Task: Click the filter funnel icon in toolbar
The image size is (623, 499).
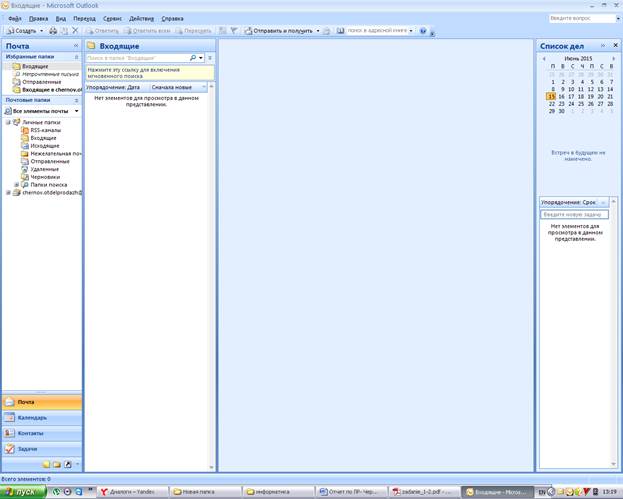Action: 234,31
